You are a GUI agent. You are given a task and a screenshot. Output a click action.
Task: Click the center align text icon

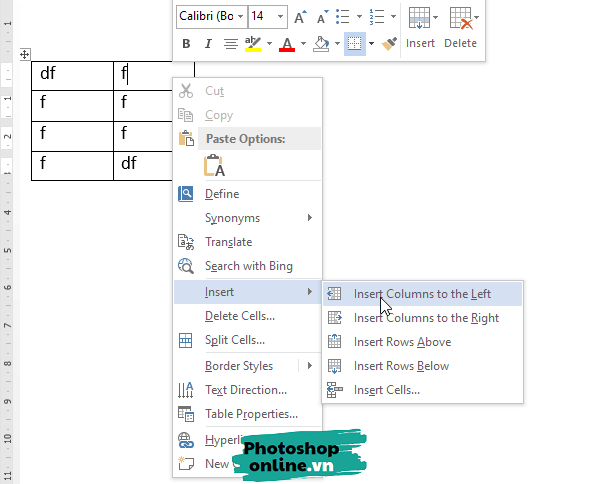click(231, 44)
